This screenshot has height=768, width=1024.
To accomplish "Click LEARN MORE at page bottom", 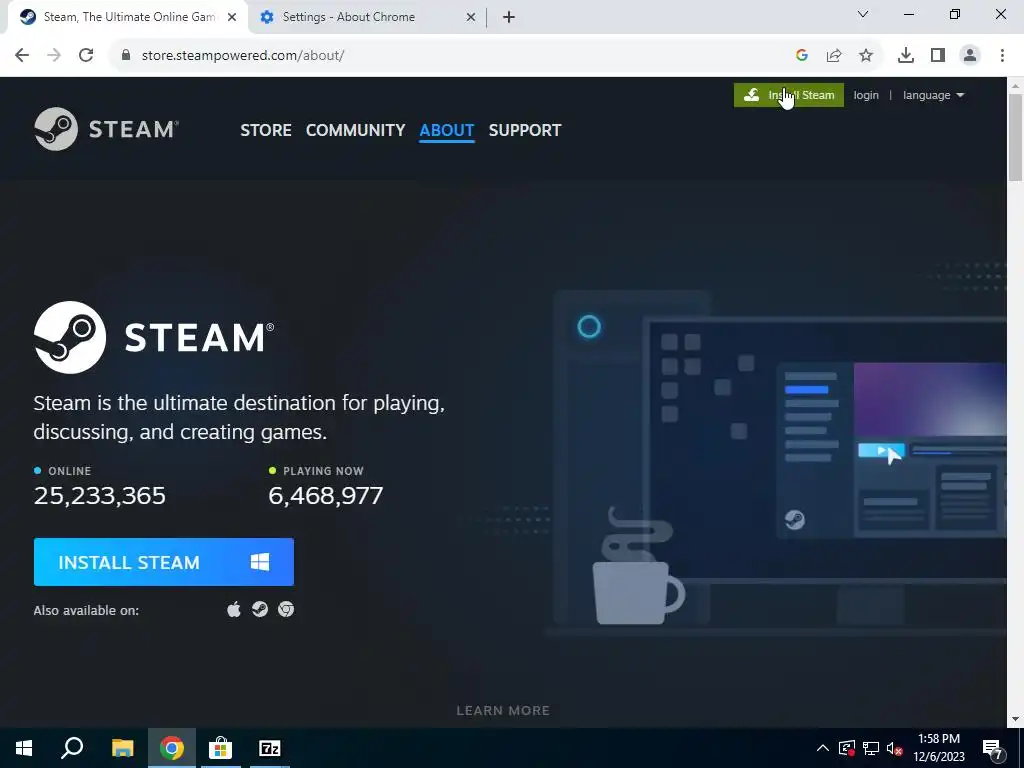I will pos(503,711).
